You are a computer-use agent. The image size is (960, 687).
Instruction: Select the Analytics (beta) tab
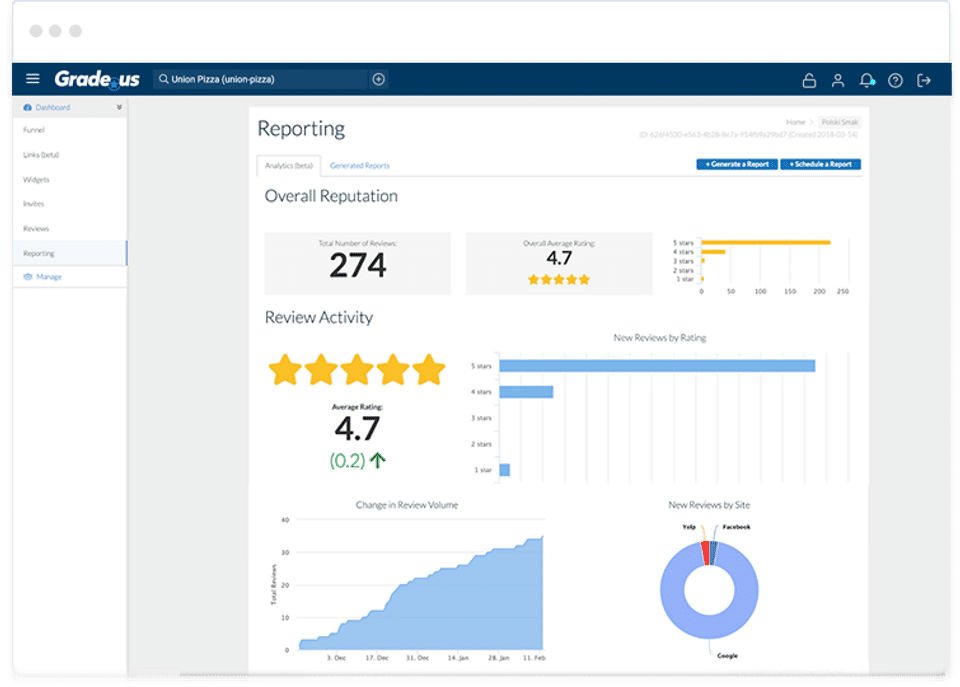click(288, 165)
